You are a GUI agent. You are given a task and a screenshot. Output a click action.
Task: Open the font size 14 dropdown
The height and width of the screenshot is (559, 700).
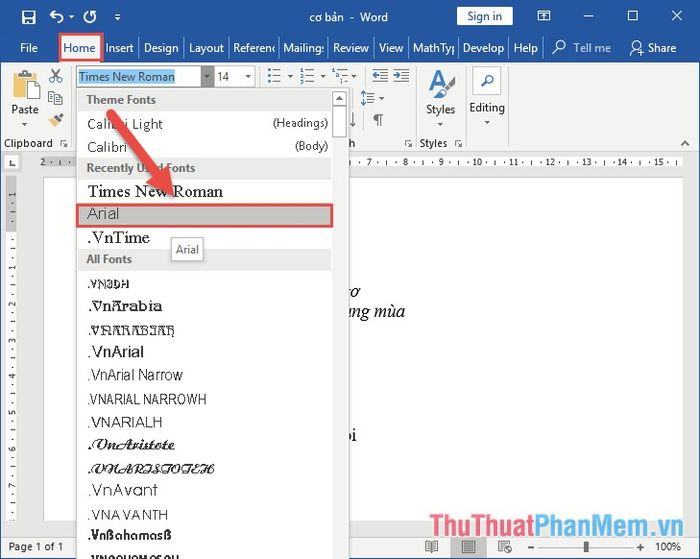click(x=247, y=77)
